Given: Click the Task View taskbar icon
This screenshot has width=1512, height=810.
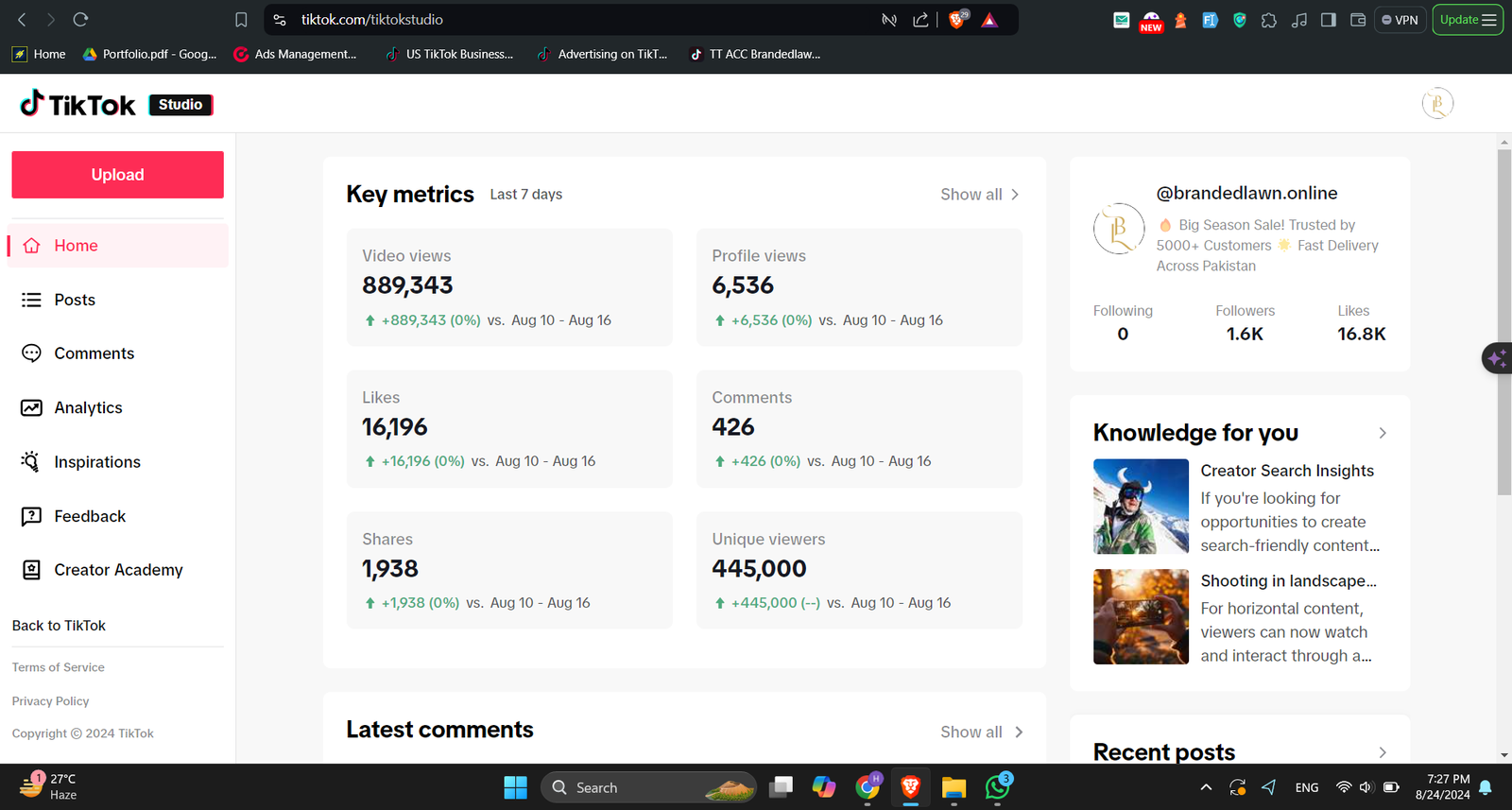Looking at the screenshot, I should pyautogui.click(x=781, y=787).
